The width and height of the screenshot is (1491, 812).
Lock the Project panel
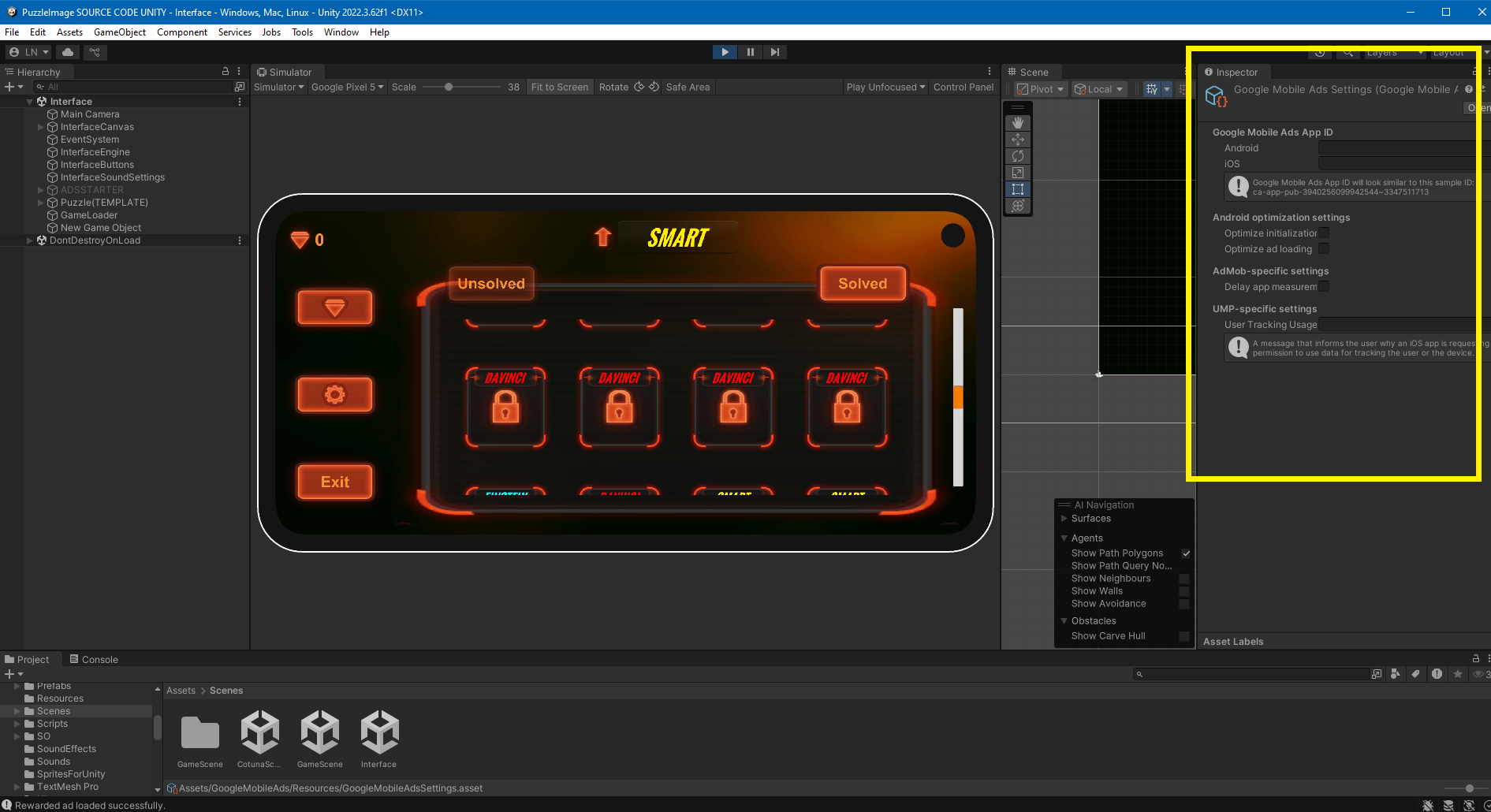click(1475, 659)
